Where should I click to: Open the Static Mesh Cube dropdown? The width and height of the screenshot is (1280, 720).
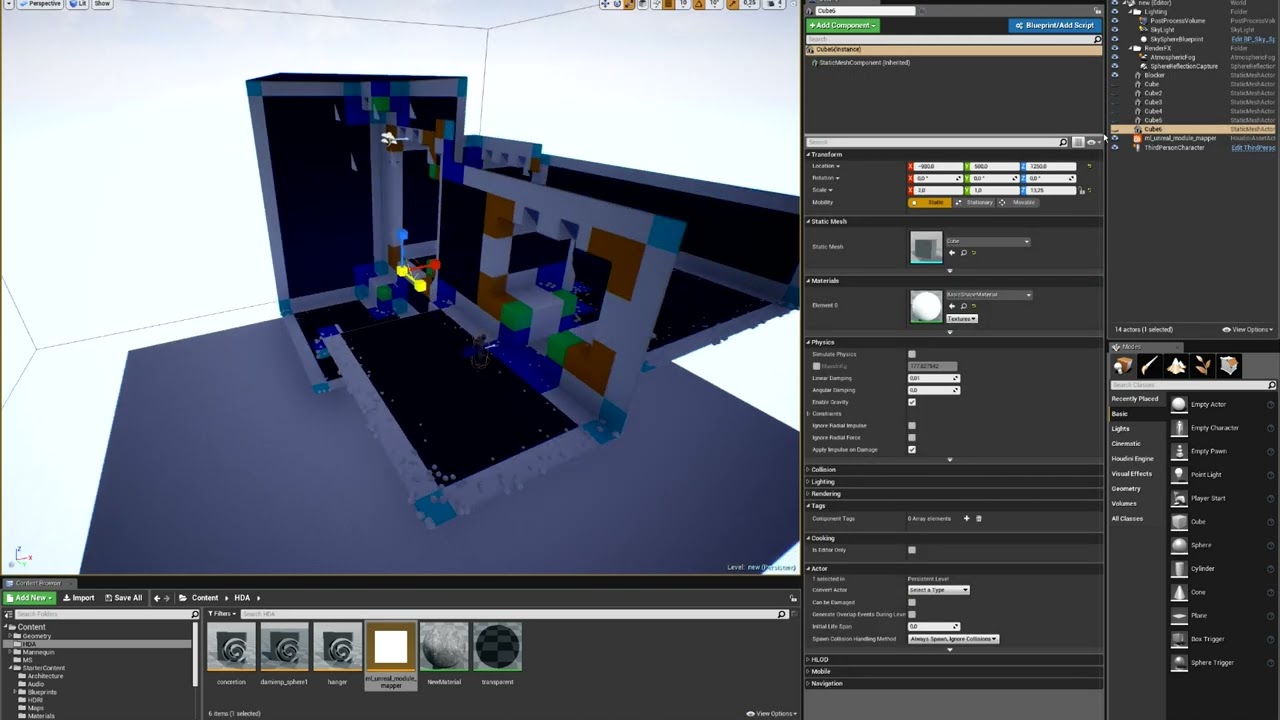(x=988, y=241)
